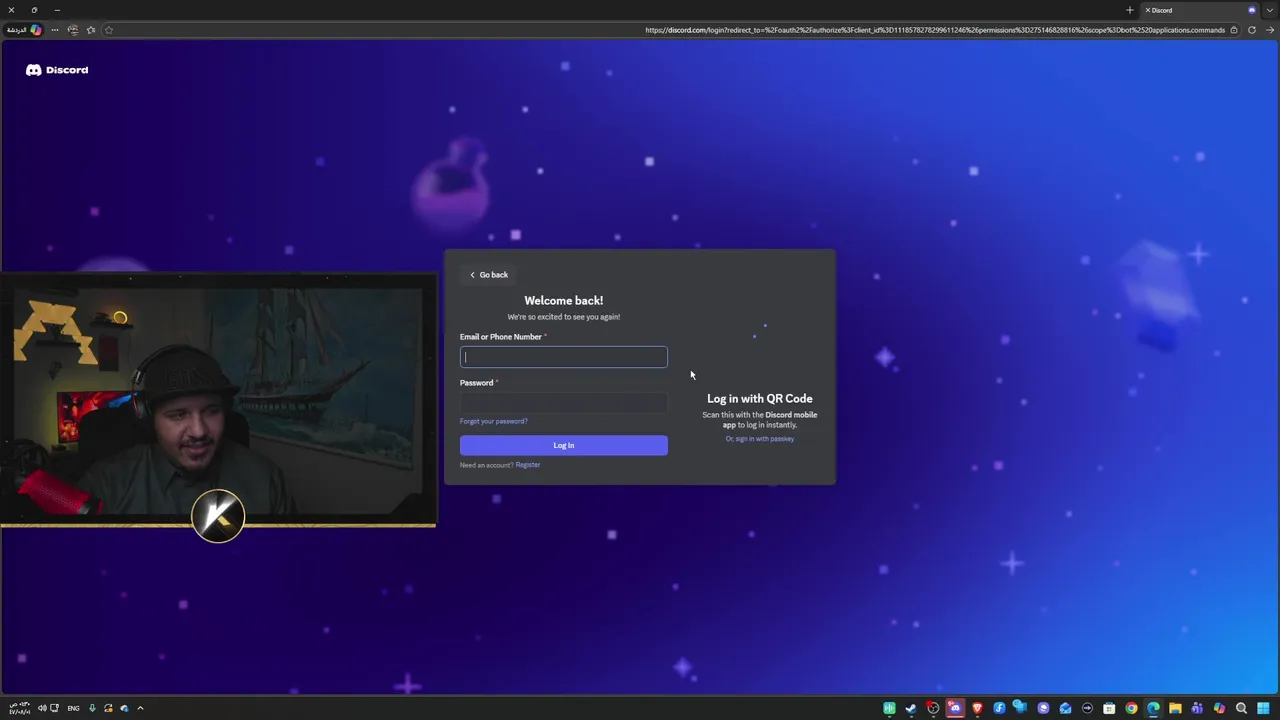1280x720 pixels.
Task: Launch Brave browser from the taskbar
Action: tap(977, 708)
